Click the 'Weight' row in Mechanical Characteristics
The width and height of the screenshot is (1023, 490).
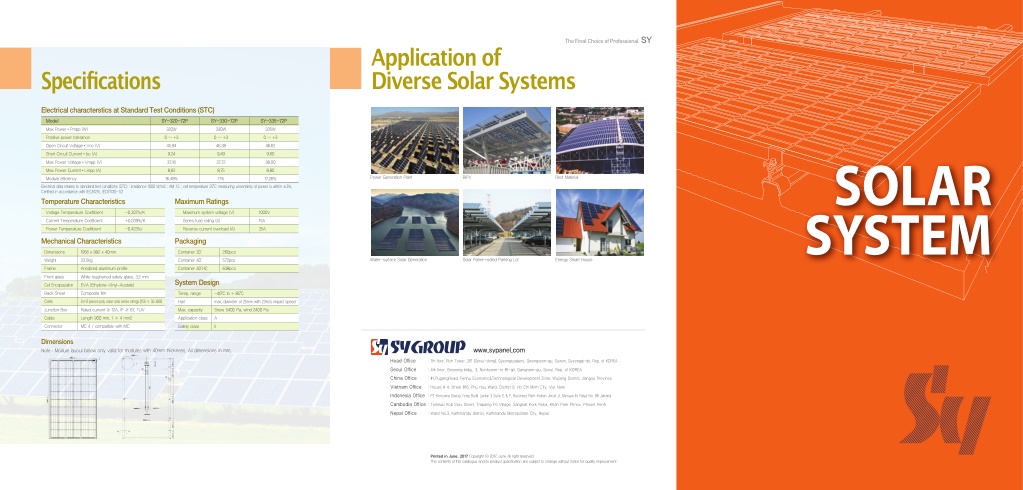coord(103,260)
